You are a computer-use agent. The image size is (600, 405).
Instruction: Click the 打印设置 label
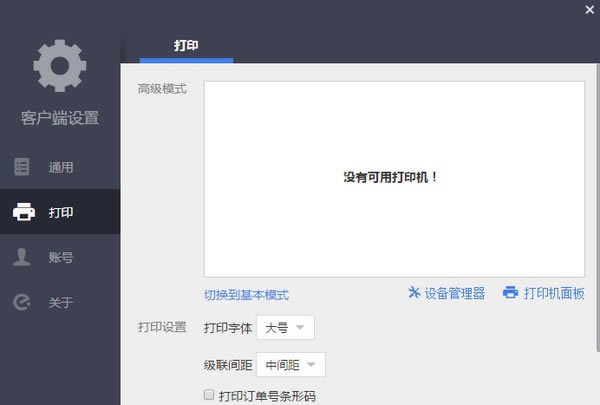tap(162, 327)
